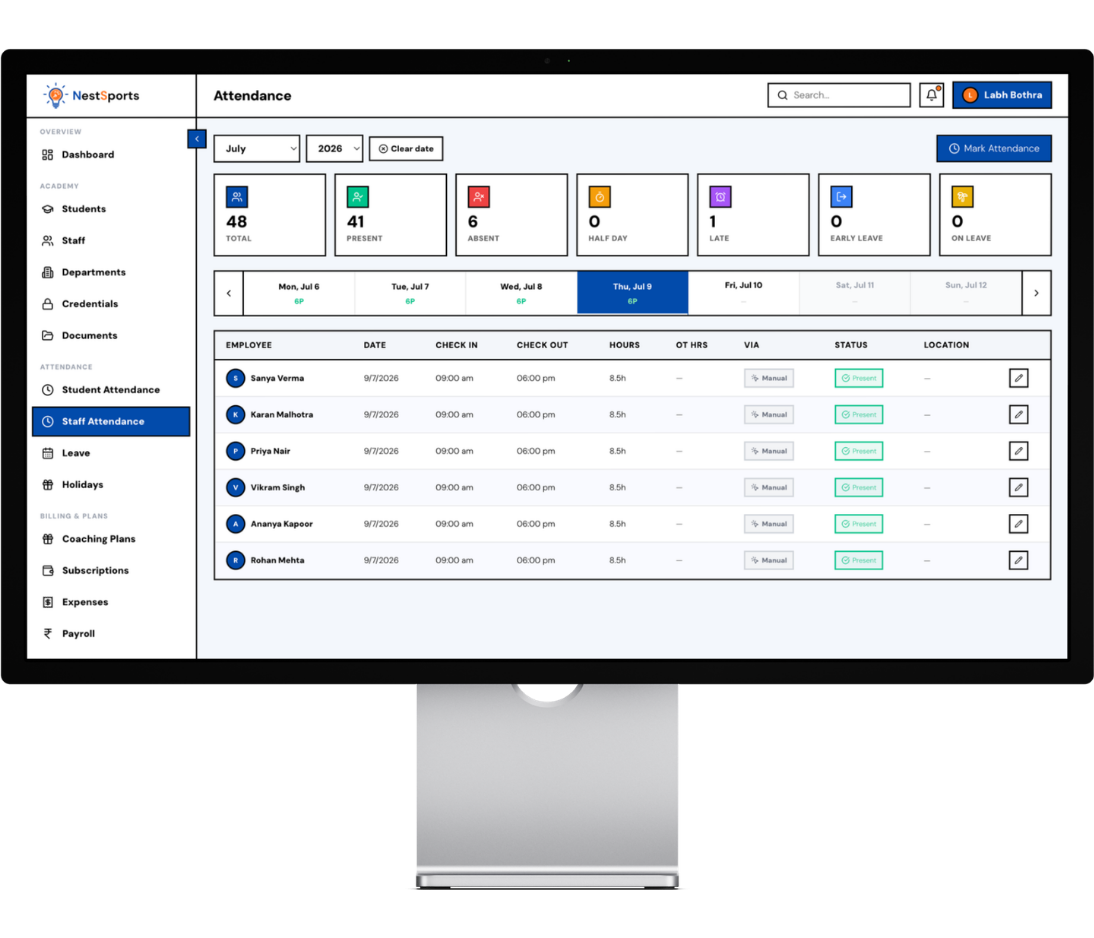The image size is (1094, 938).
Task: Edit Vikram Singh's attendance record
Action: [x=1018, y=487]
